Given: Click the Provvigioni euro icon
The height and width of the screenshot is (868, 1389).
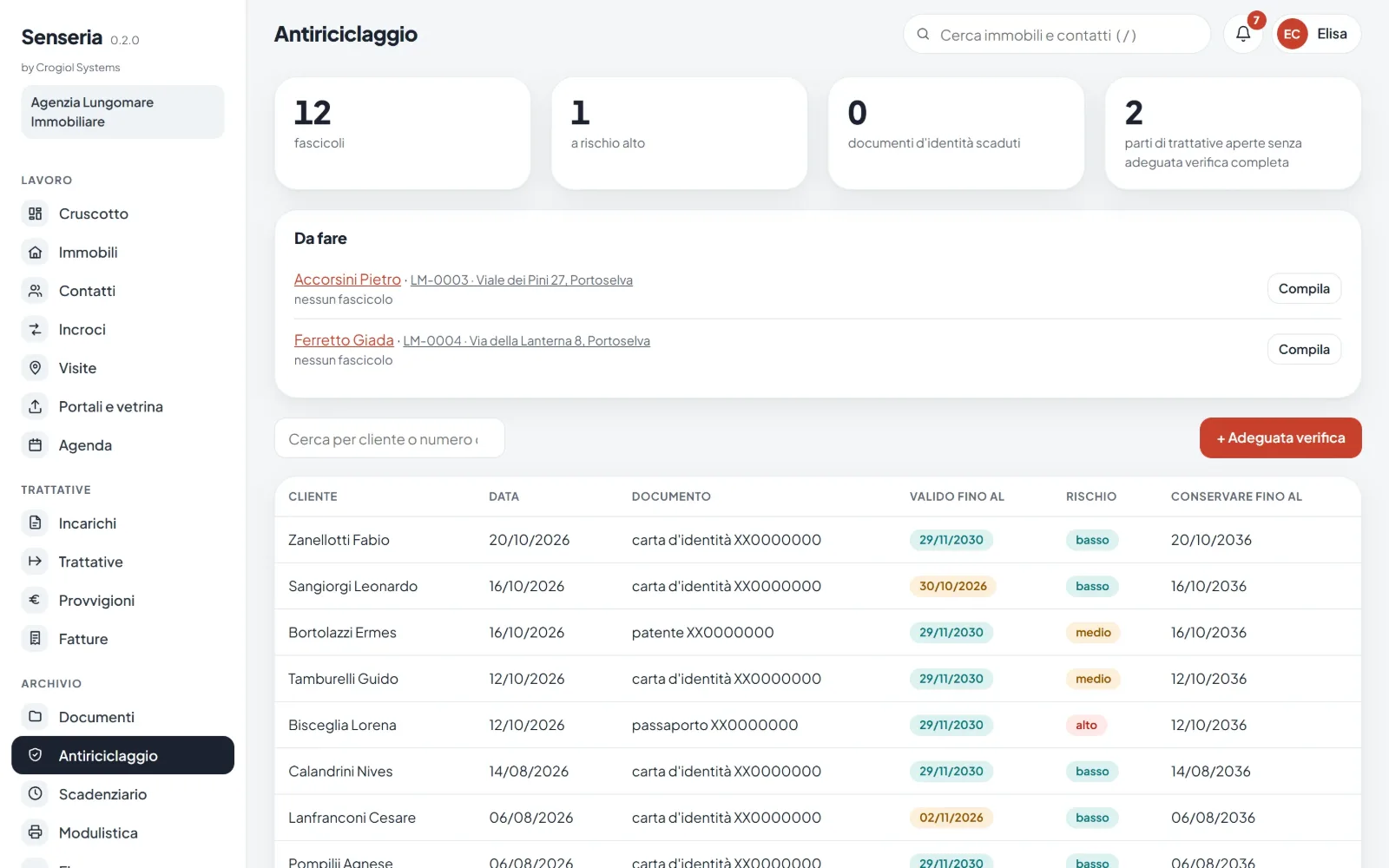Looking at the screenshot, I should pos(35,600).
